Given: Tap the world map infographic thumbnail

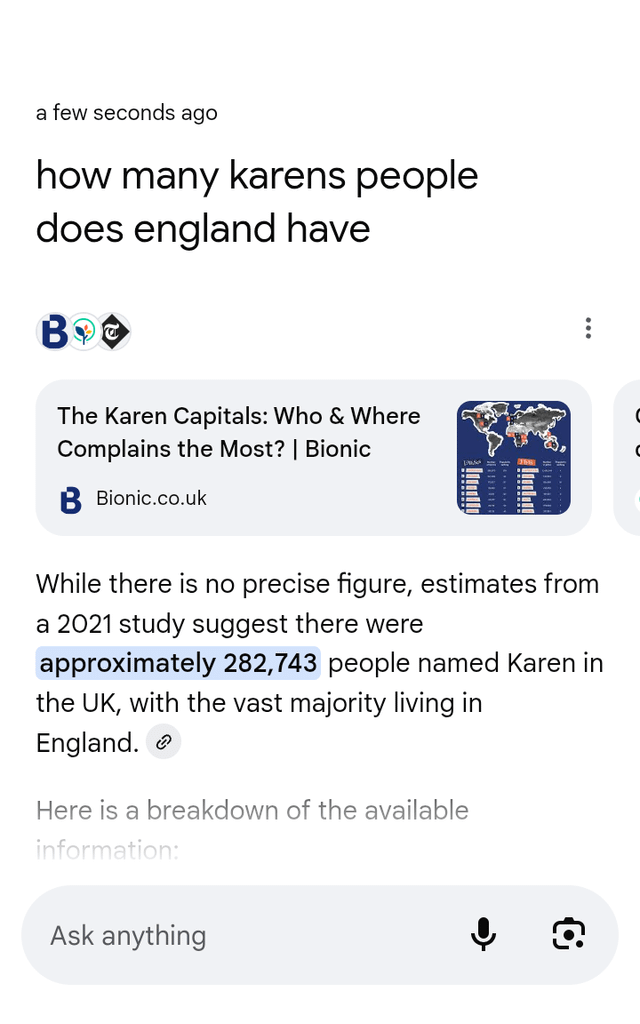Looking at the screenshot, I should (x=513, y=456).
